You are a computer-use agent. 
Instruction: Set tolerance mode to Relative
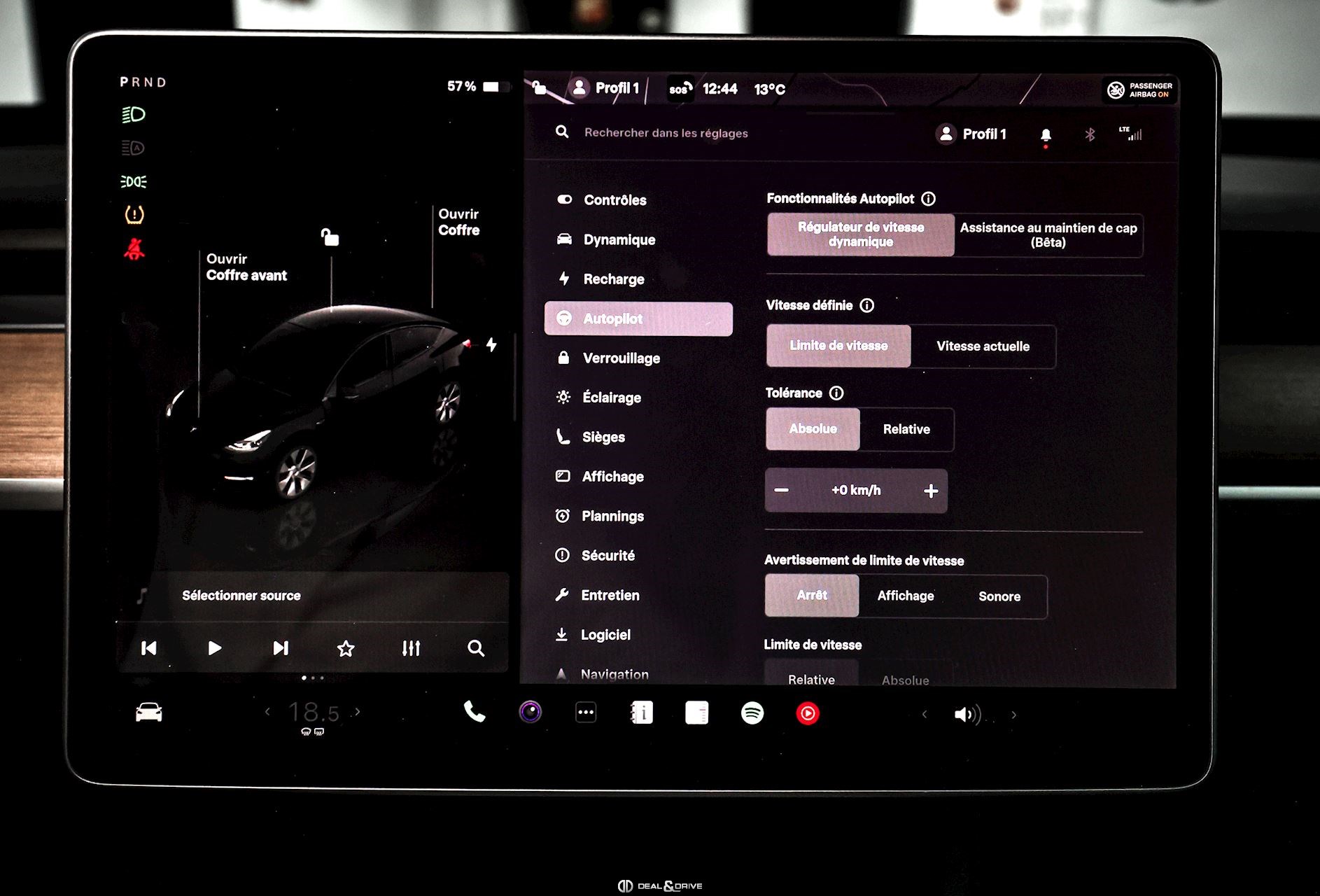(x=906, y=430)
